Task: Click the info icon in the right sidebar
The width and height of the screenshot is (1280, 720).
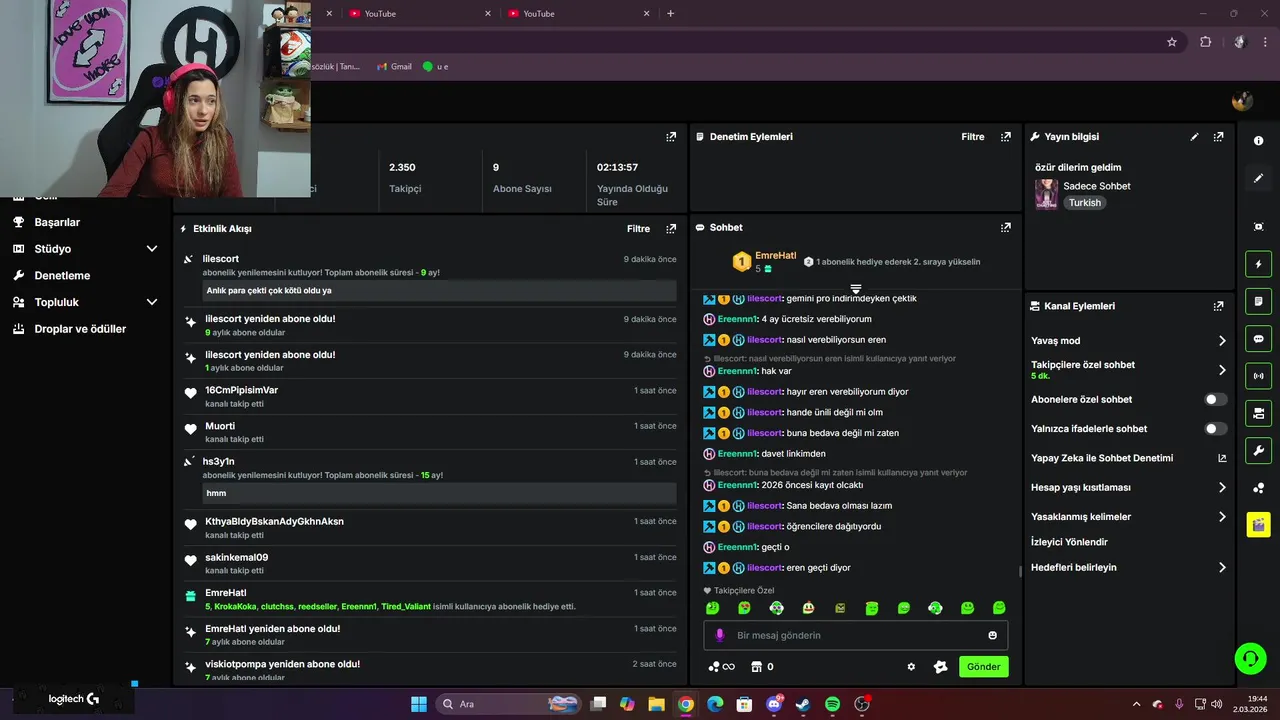Action: tap(1258, 141)
